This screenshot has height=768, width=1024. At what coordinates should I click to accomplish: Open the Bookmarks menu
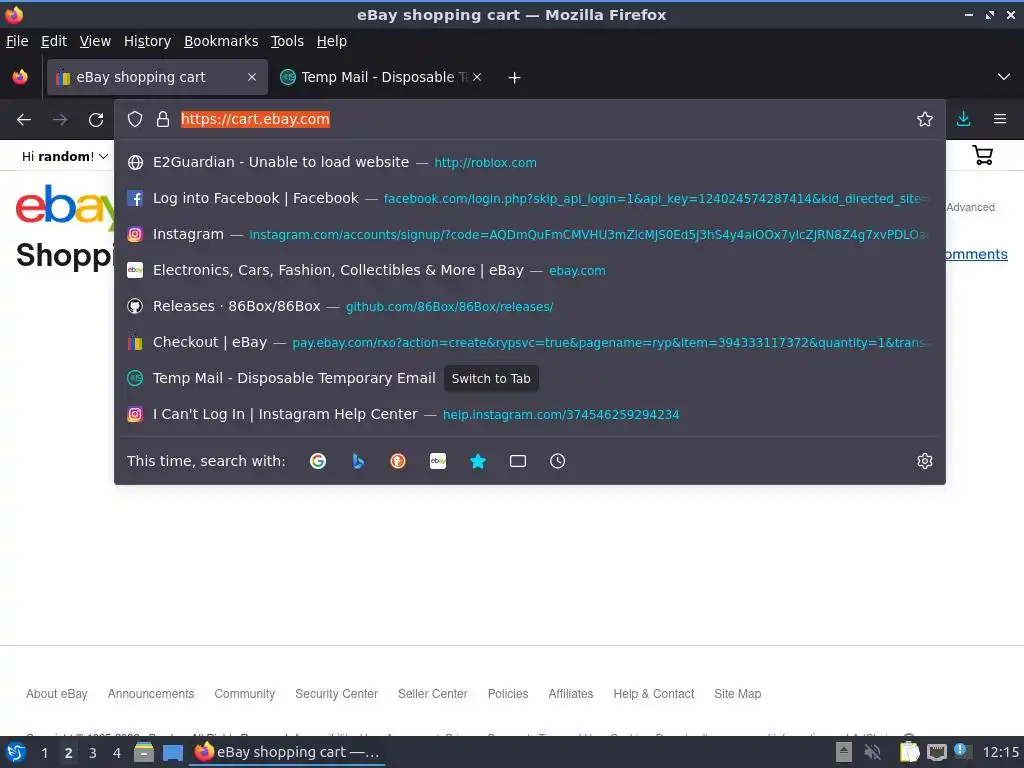221,41
